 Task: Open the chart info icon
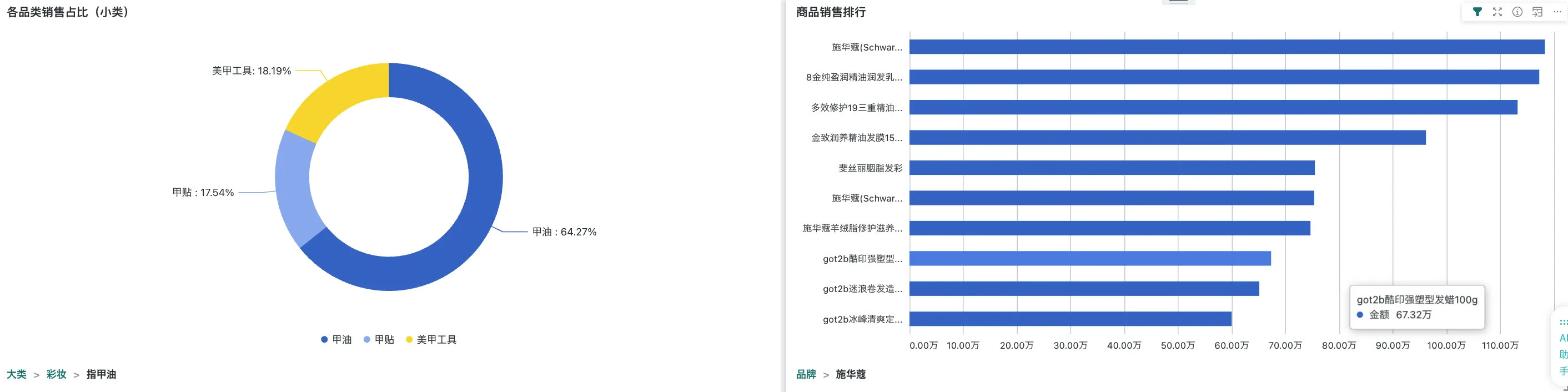click(x=1517, y=12)
